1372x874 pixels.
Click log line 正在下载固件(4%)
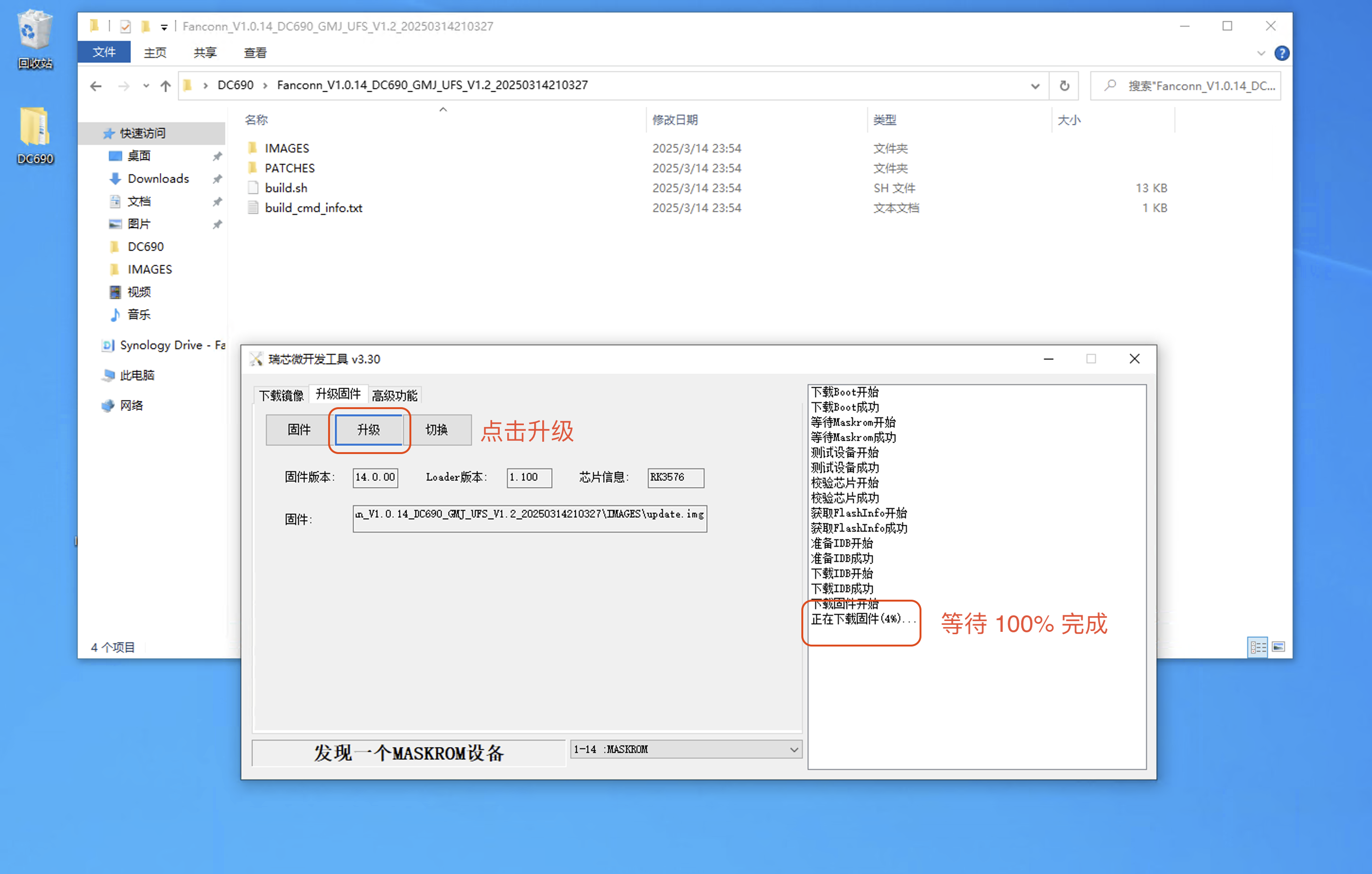(863, 619)
